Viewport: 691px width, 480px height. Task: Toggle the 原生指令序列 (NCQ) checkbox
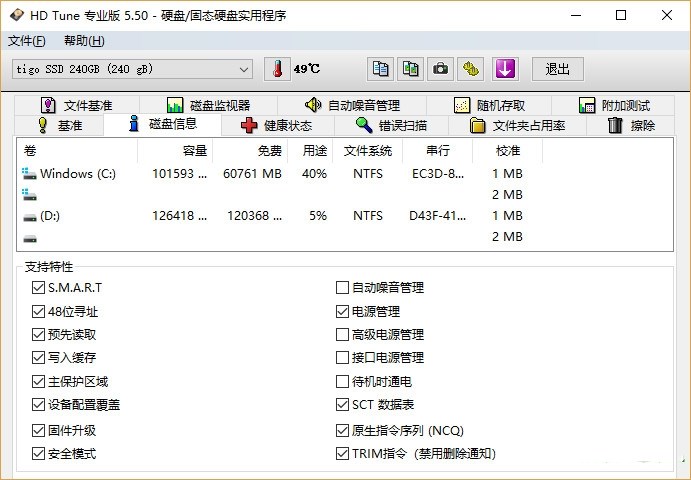[342, 430]
